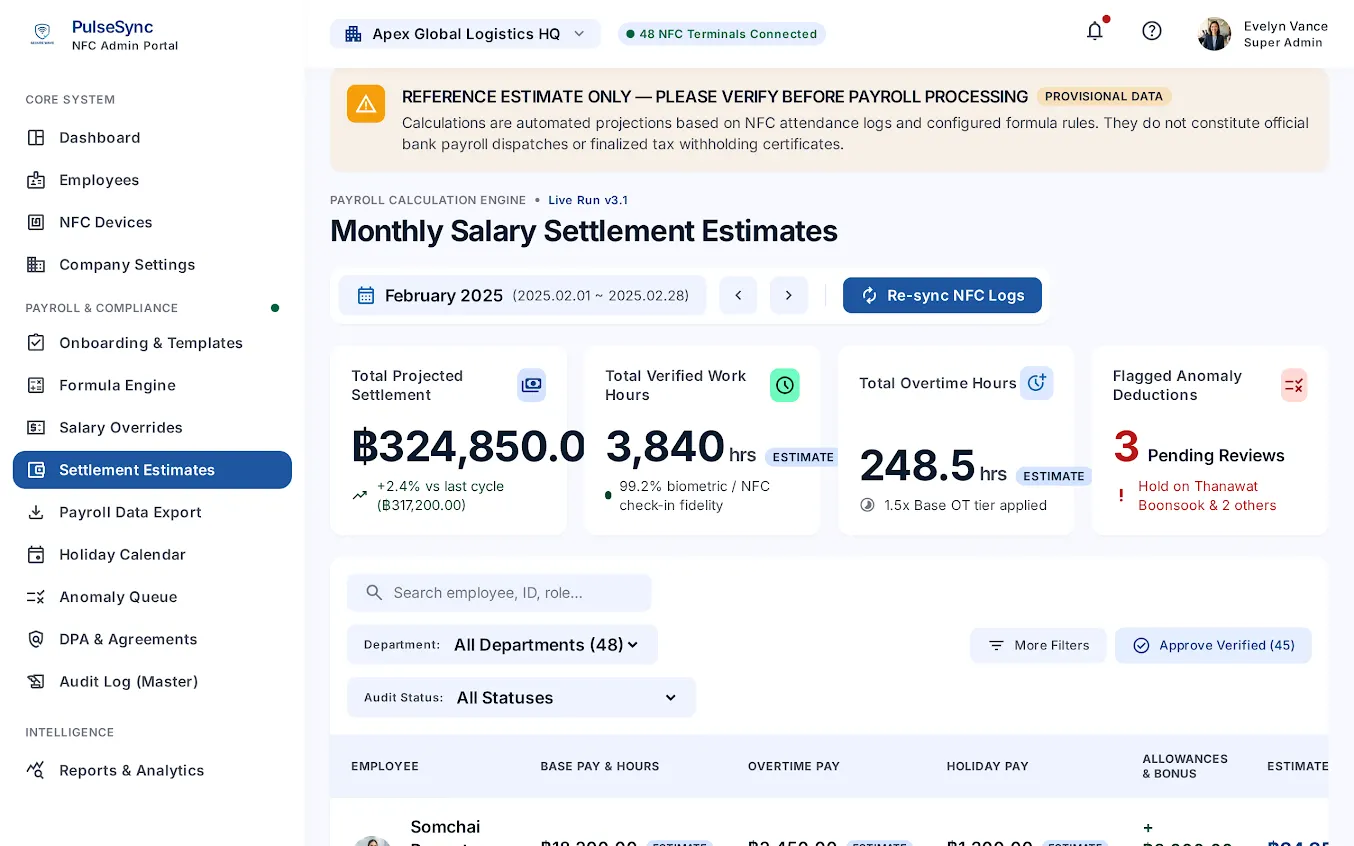This screenshot has height=846, width=1354.
Task: Click Evelyn Vance's profile photo
Action: (1214, 34)
